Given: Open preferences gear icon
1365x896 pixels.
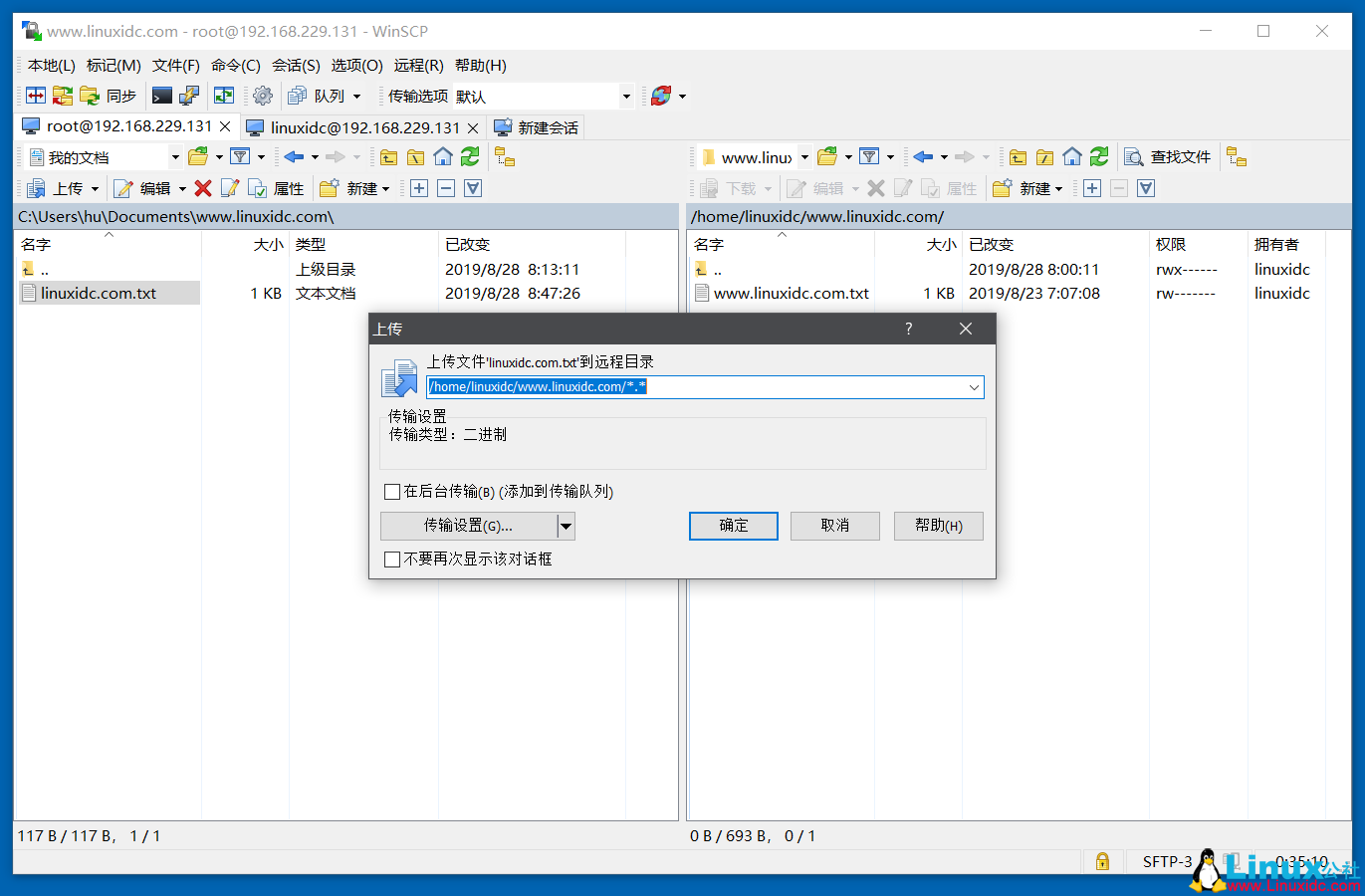Looking at the screenshot, I should (x=263, y=96).
